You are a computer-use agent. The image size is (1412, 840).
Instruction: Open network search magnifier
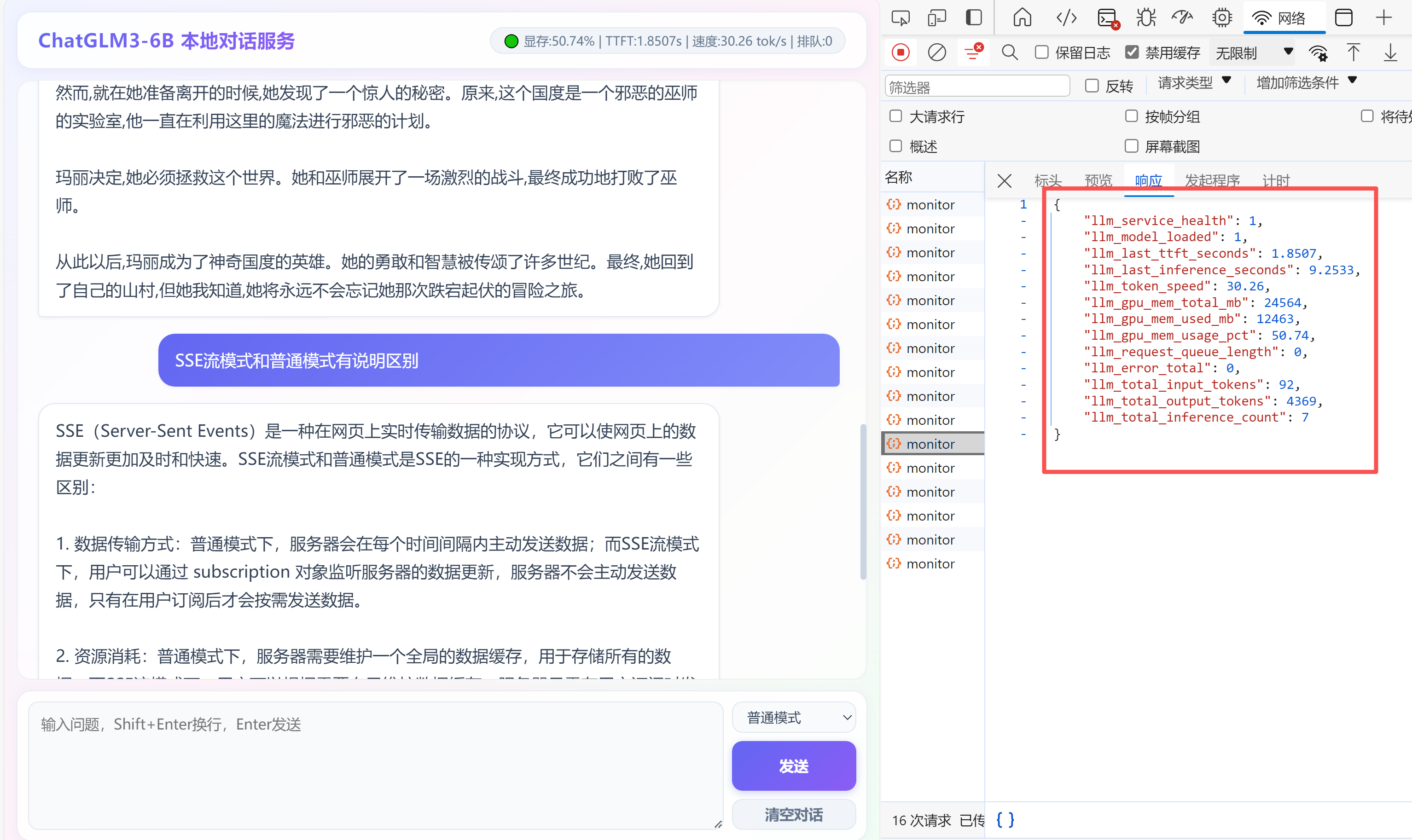pos(1010,52)
